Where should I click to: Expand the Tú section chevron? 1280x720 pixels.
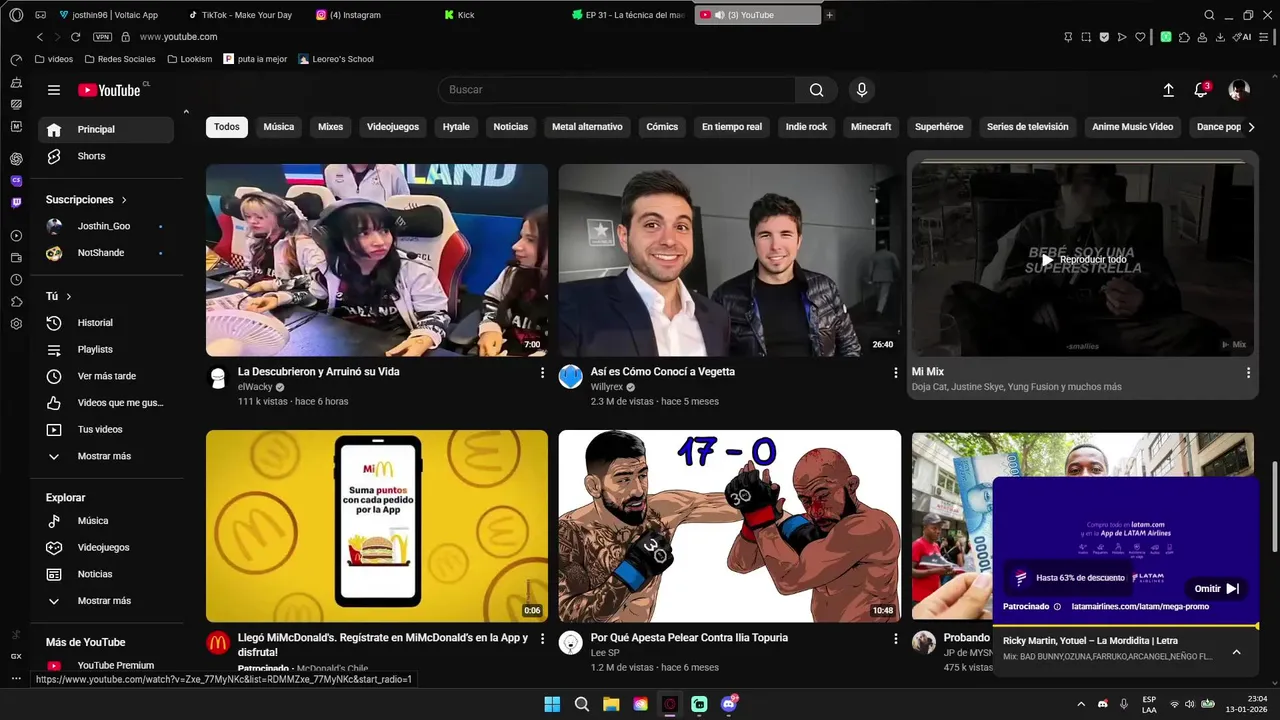pos(69,297)
